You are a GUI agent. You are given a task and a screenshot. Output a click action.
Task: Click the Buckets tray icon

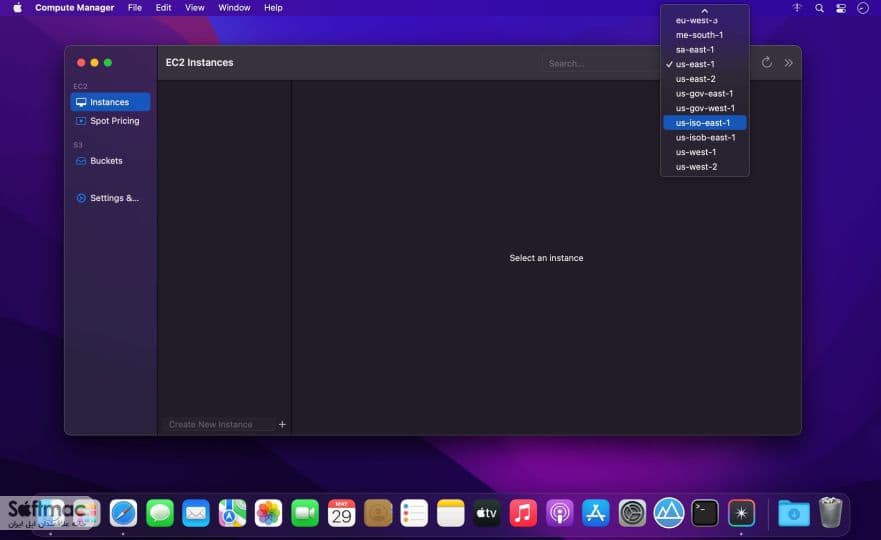click(81, 161)
